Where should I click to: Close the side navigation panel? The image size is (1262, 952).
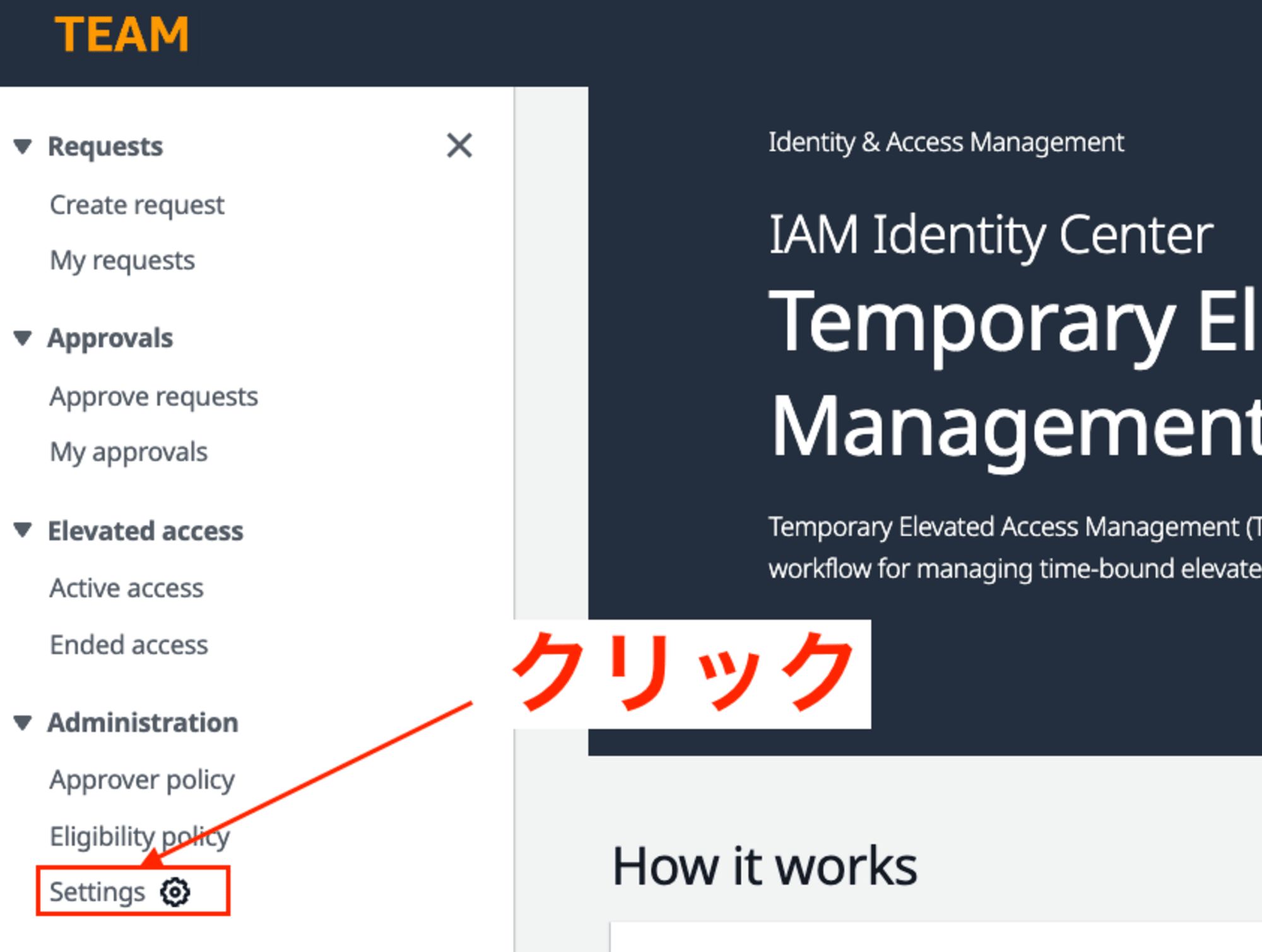click(459, 146)
